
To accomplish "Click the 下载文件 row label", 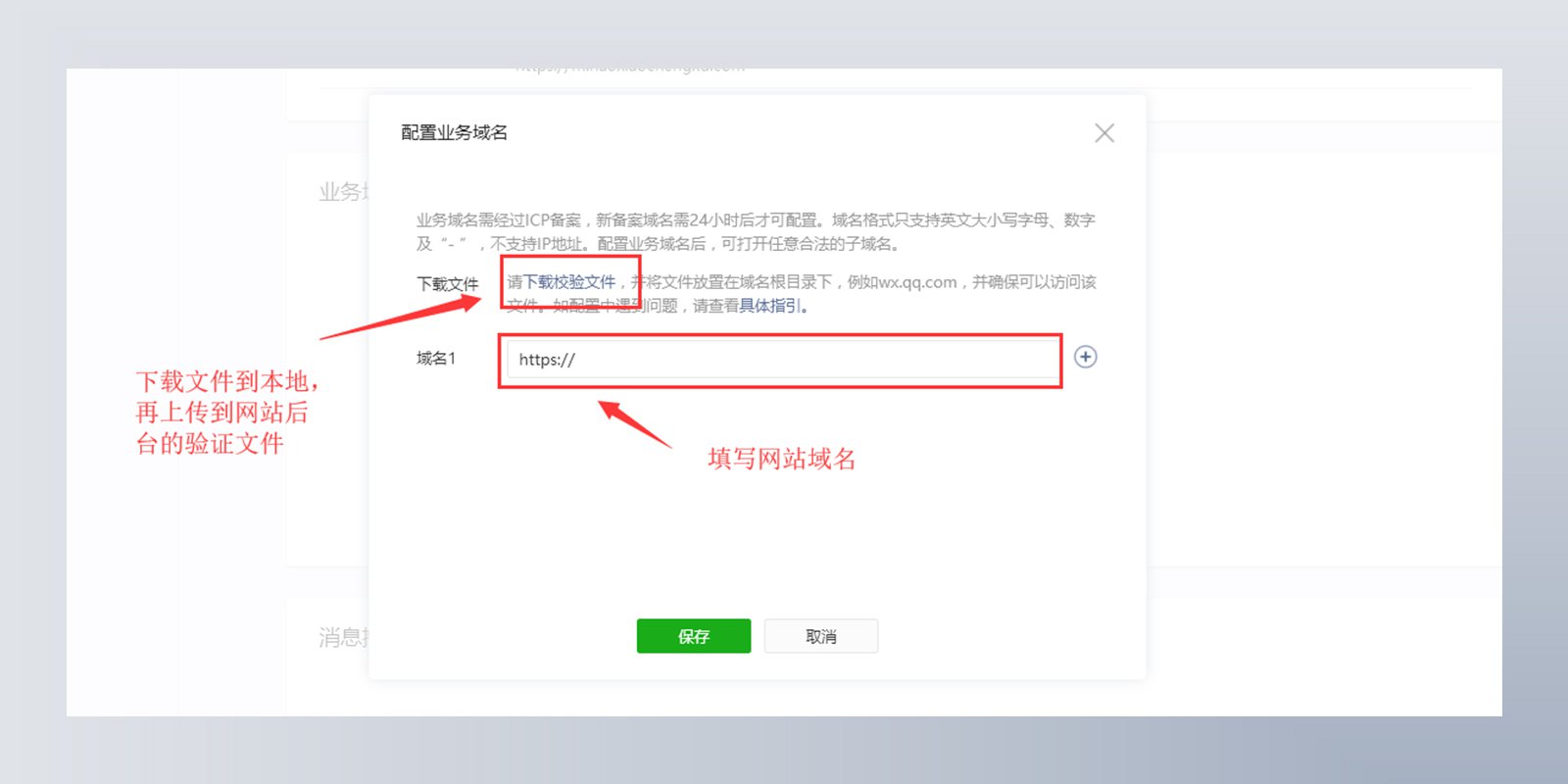I will click(x=448, y=284).
